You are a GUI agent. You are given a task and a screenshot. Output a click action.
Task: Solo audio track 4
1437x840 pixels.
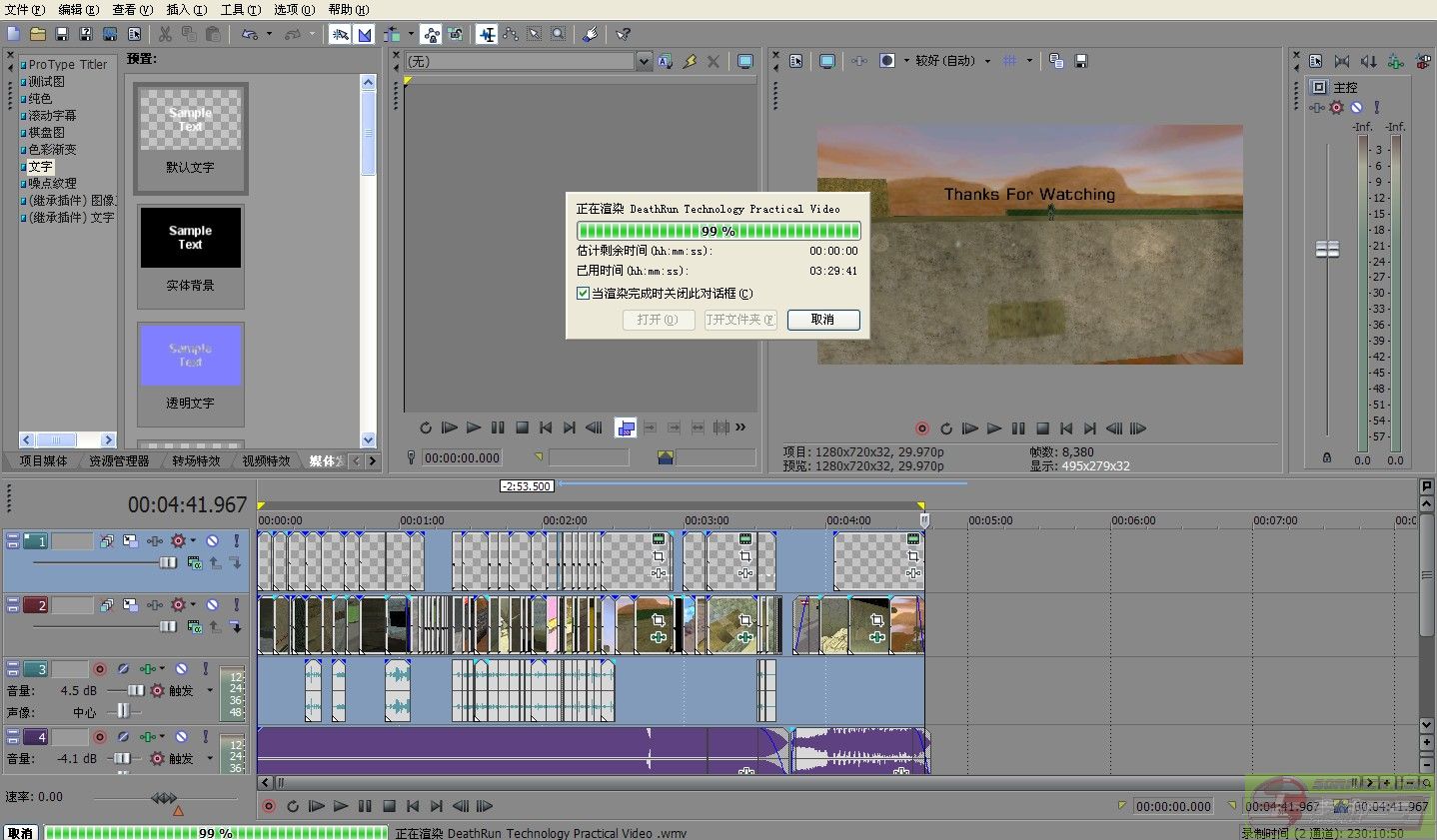click(206, 736)
